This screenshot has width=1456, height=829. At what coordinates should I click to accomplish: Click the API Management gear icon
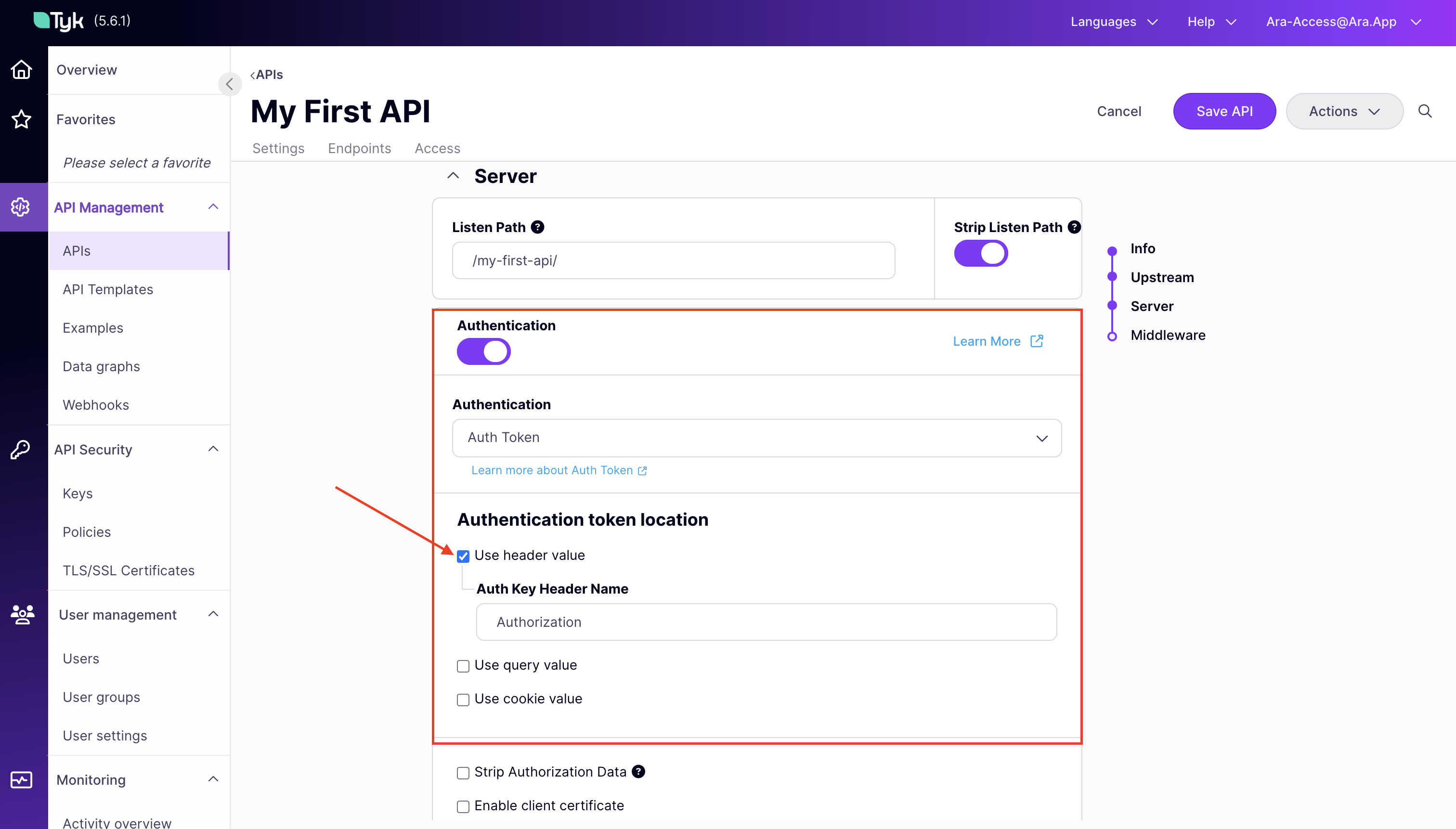pyautogui.click(x=21, y=207)
